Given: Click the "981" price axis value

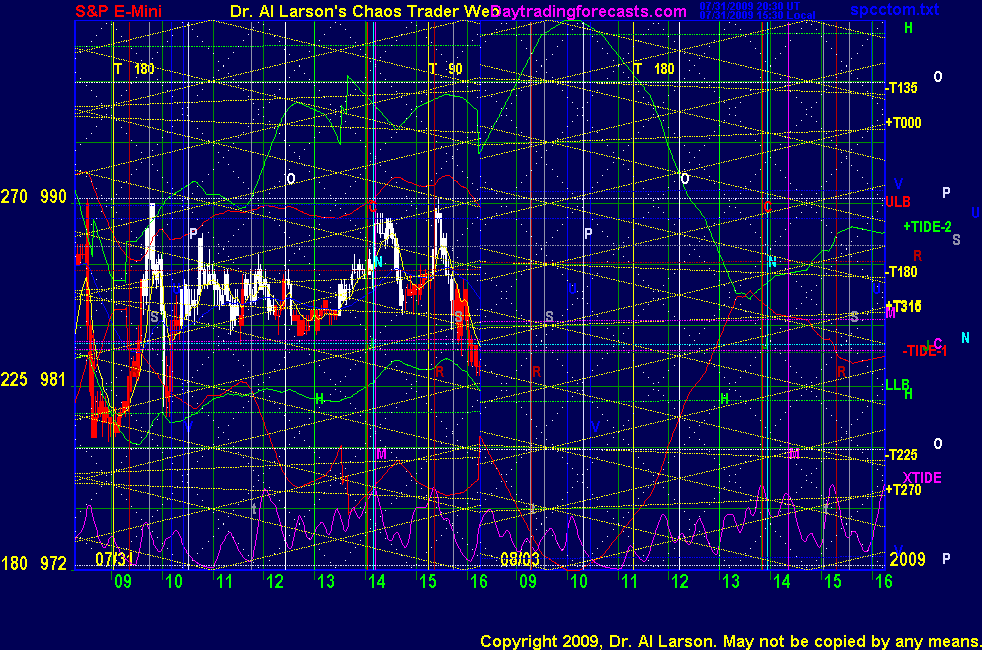Looking at the screenshot, I should [x=53, y=379].
